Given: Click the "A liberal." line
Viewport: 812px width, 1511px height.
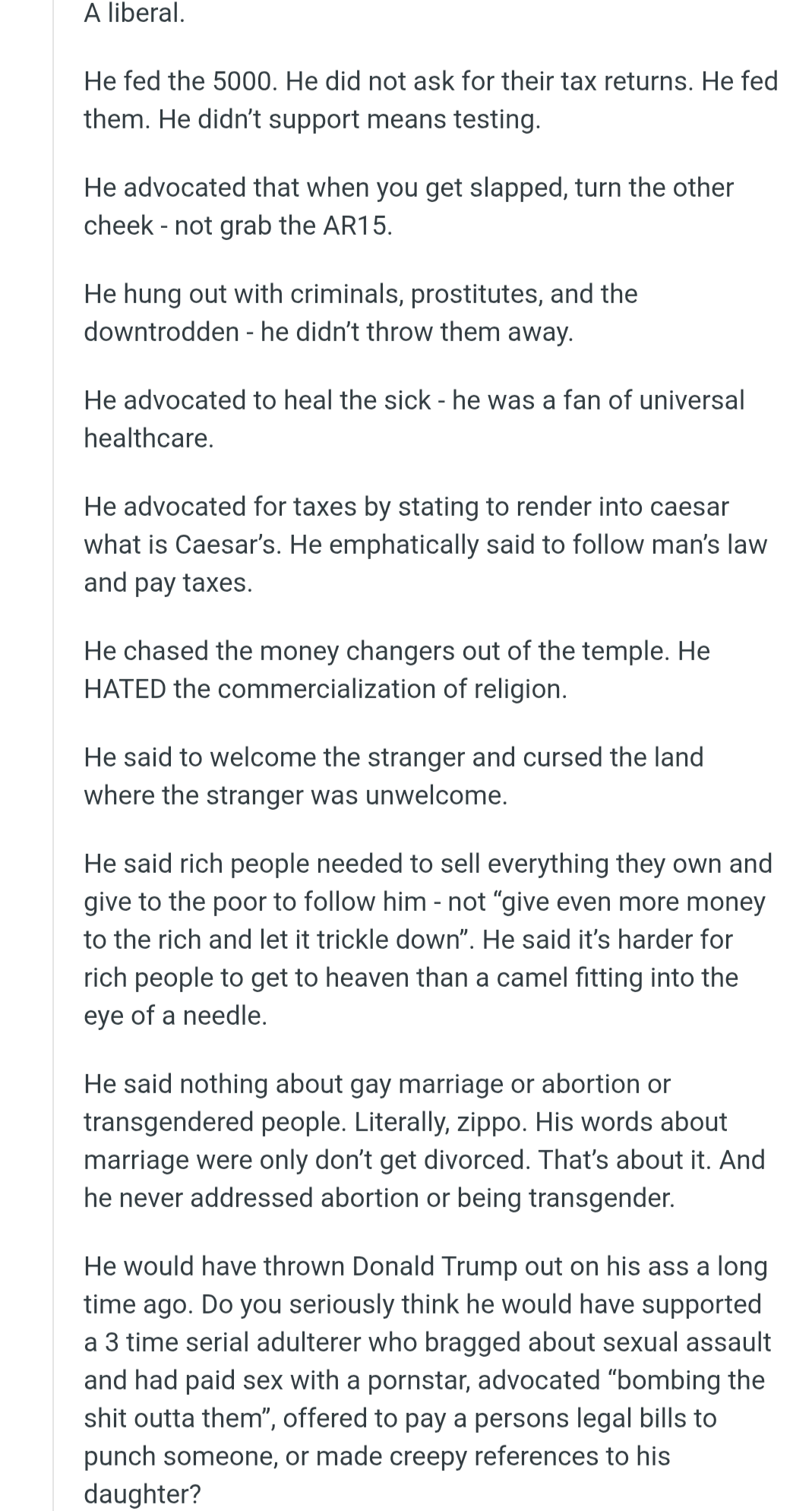Looking at the screenshot, I should pyautogui.click(x=134, y=14).
